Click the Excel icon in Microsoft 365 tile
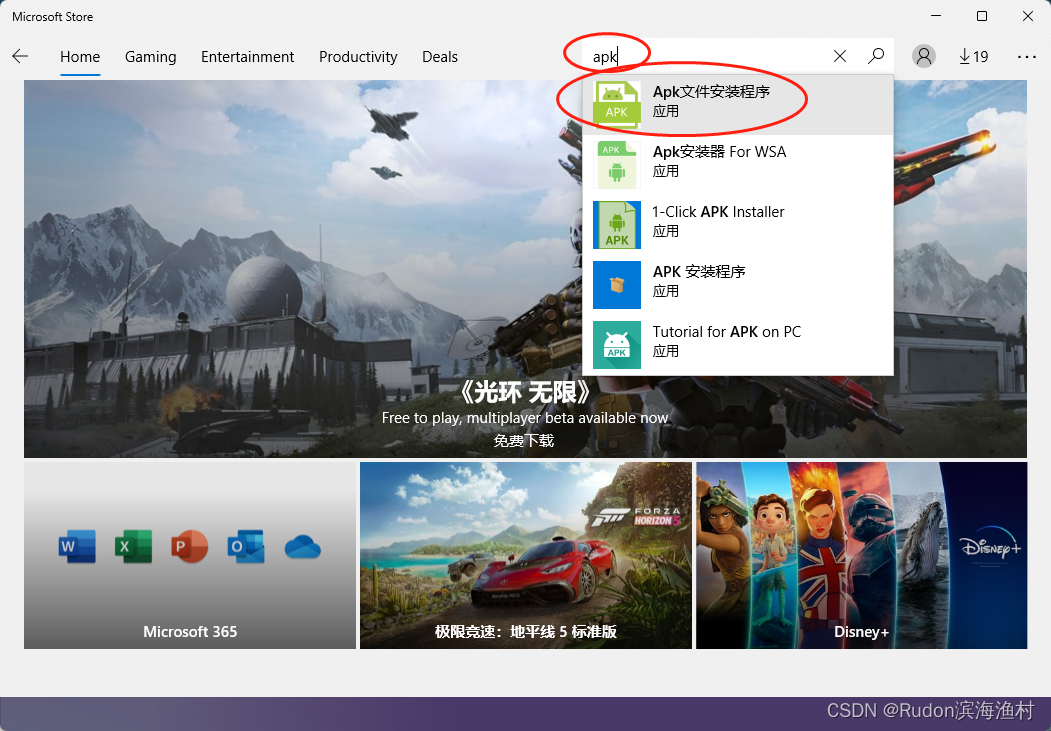Image resolution: width=1051 pixels, height=731 pixels. (x=133, y=547)
